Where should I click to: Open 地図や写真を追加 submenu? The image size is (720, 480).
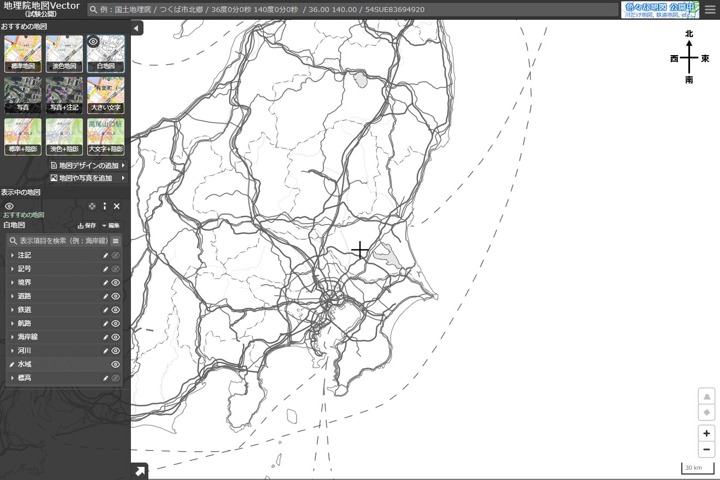point(88,178)
